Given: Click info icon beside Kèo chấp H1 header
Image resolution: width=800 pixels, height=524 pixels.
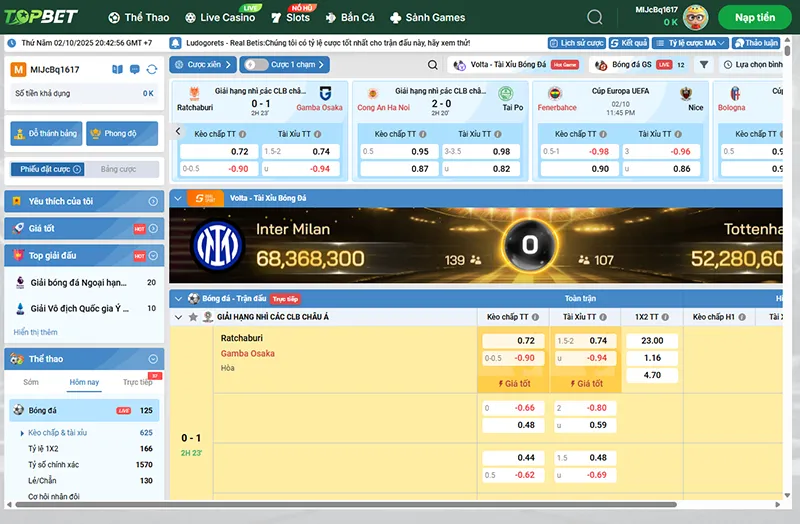Looking at the screenshot, I should (742, 317).
